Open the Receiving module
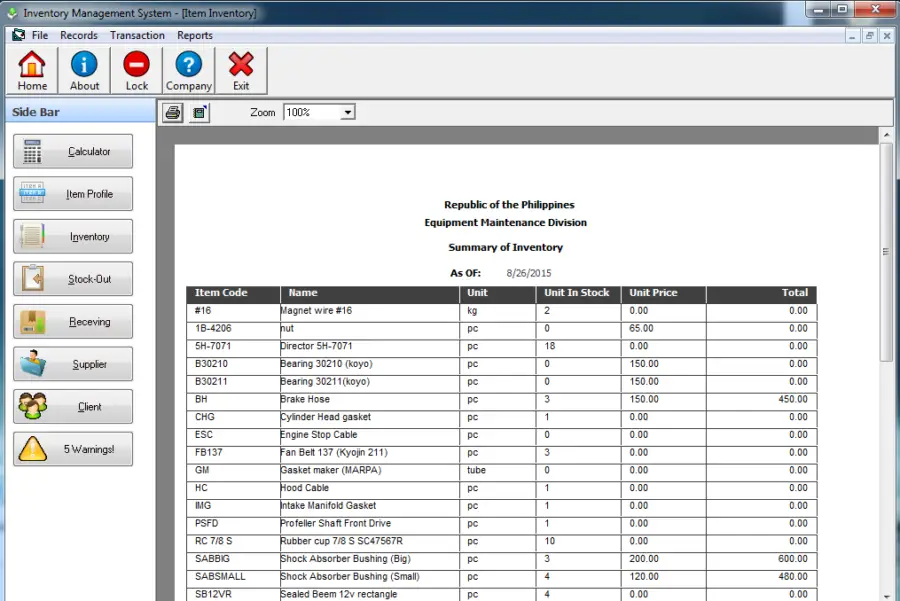The width and height of the screenshot is (900, 601). [71, 321]
